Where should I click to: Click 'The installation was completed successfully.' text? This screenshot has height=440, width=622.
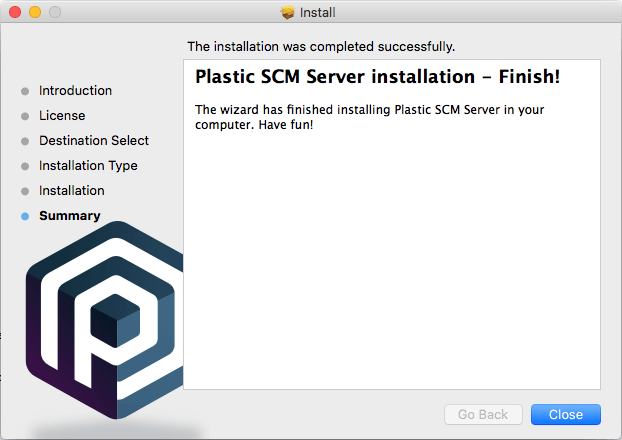tap(321, 46)
